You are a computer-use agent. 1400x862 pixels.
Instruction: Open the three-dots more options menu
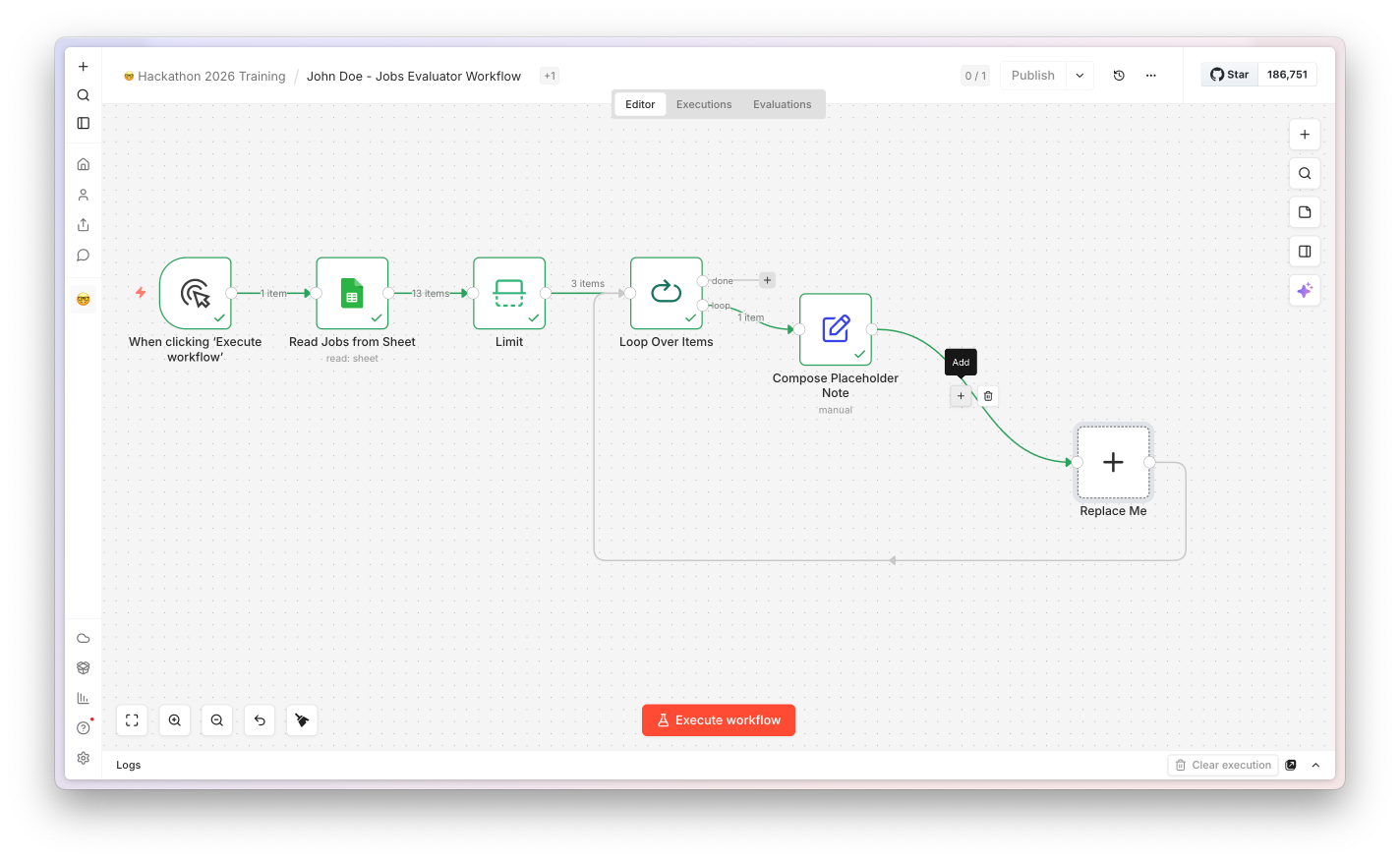pos(1151,76)
